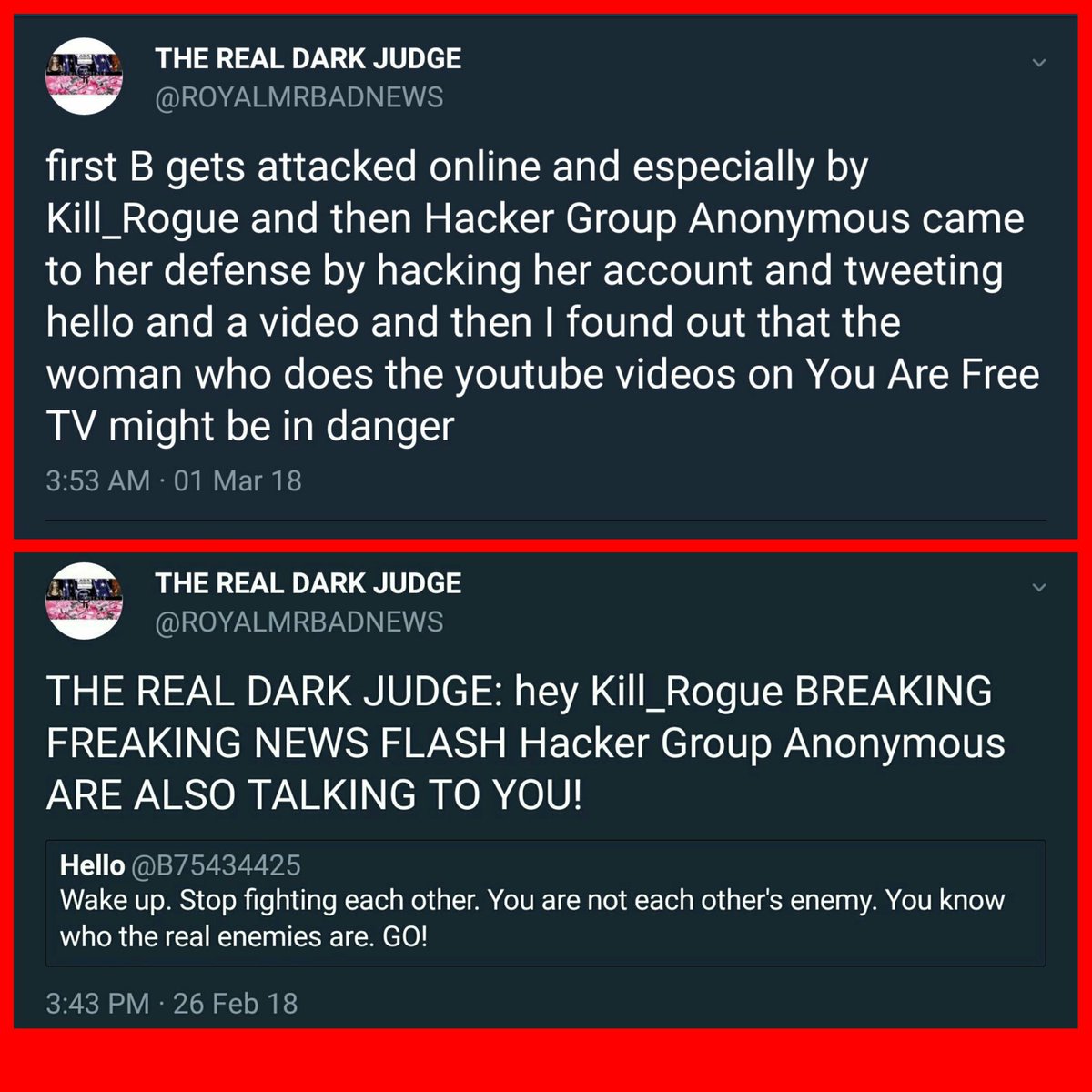The image size is (1092, 1092).
Task: Open the quoted tweet from Hello
Action: click(x=546, y=903)
